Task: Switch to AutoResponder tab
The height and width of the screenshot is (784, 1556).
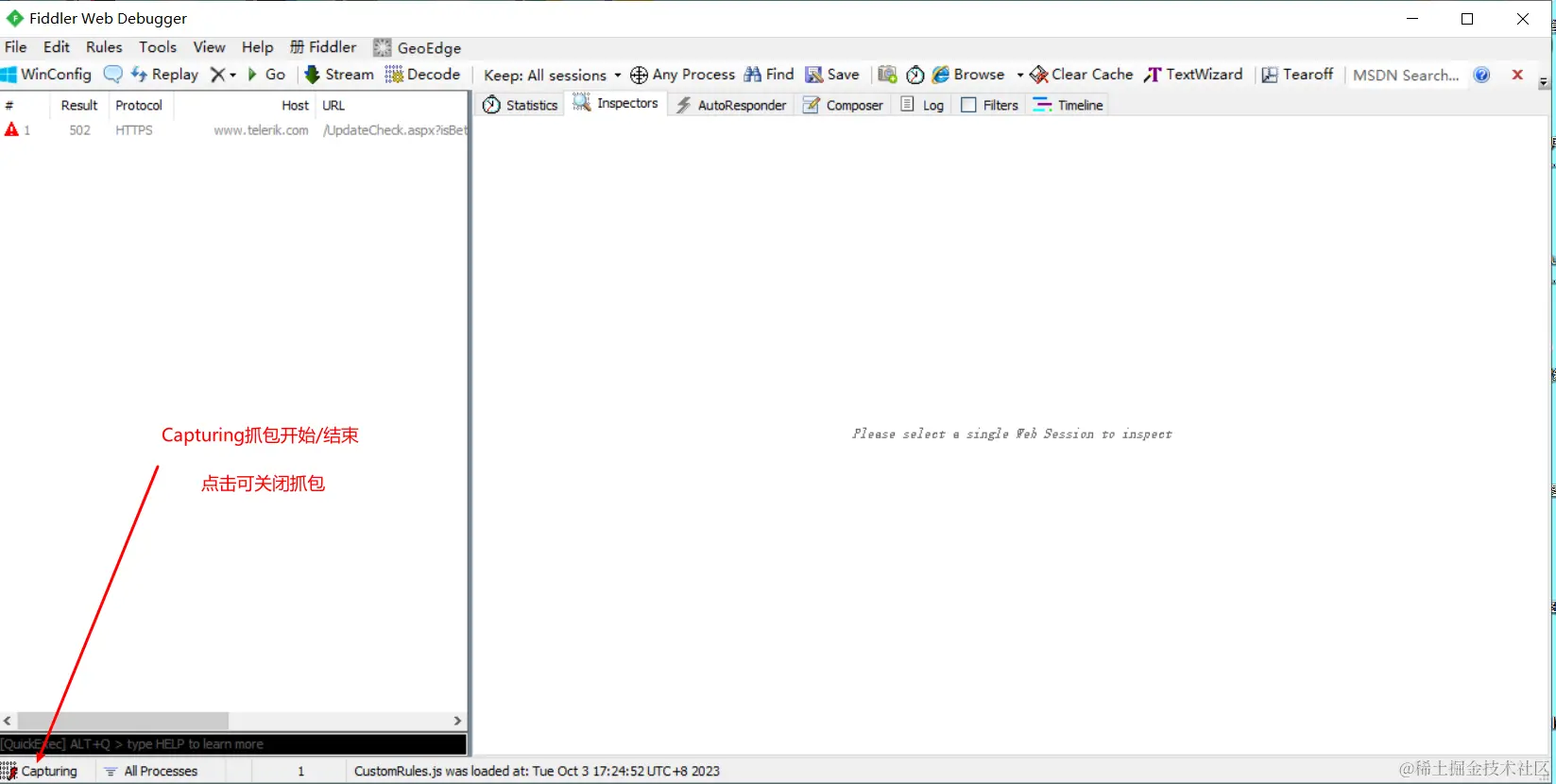Action: point(731,105)
